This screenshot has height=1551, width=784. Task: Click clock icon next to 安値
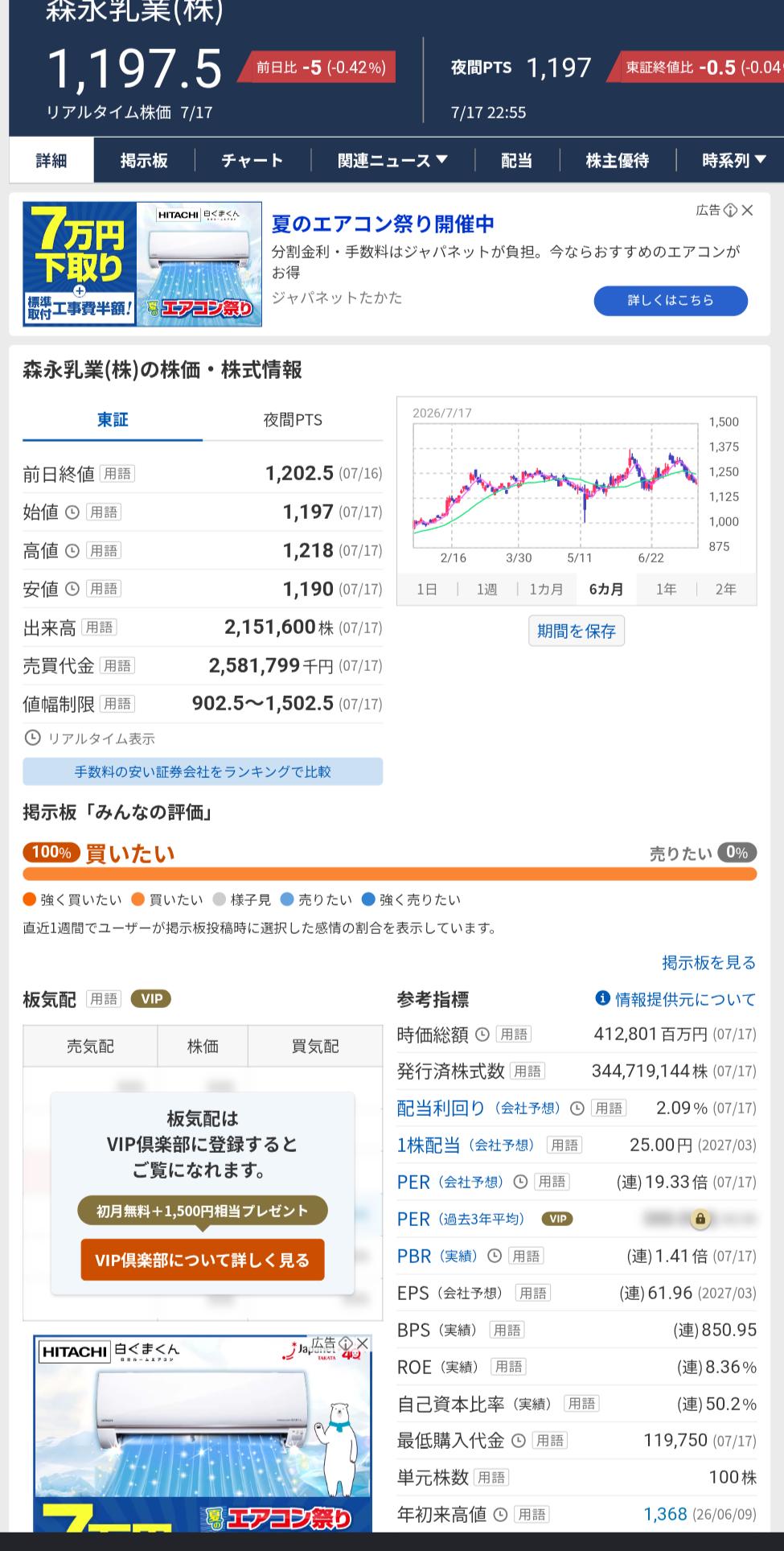[x=72, y=589]
